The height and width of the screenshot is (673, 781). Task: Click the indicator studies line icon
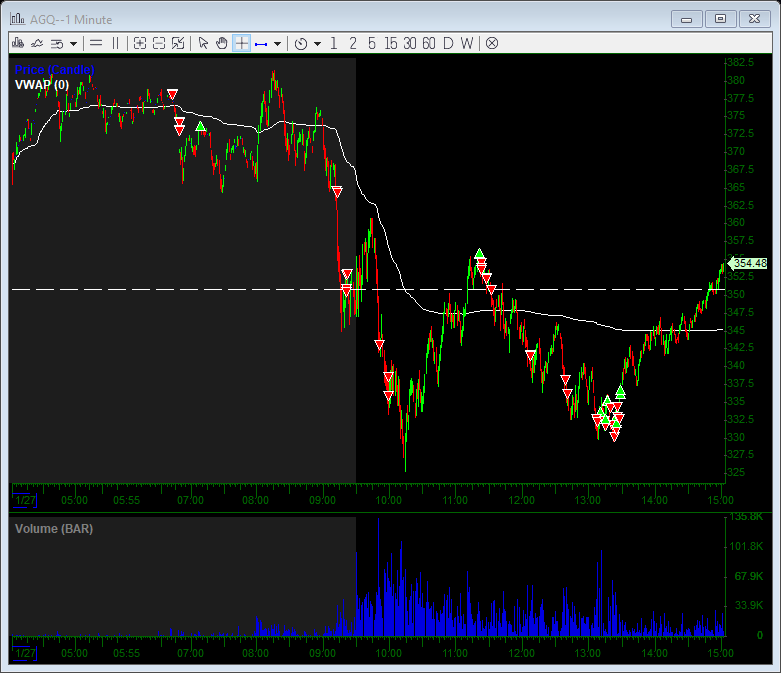tap(37, 43)
